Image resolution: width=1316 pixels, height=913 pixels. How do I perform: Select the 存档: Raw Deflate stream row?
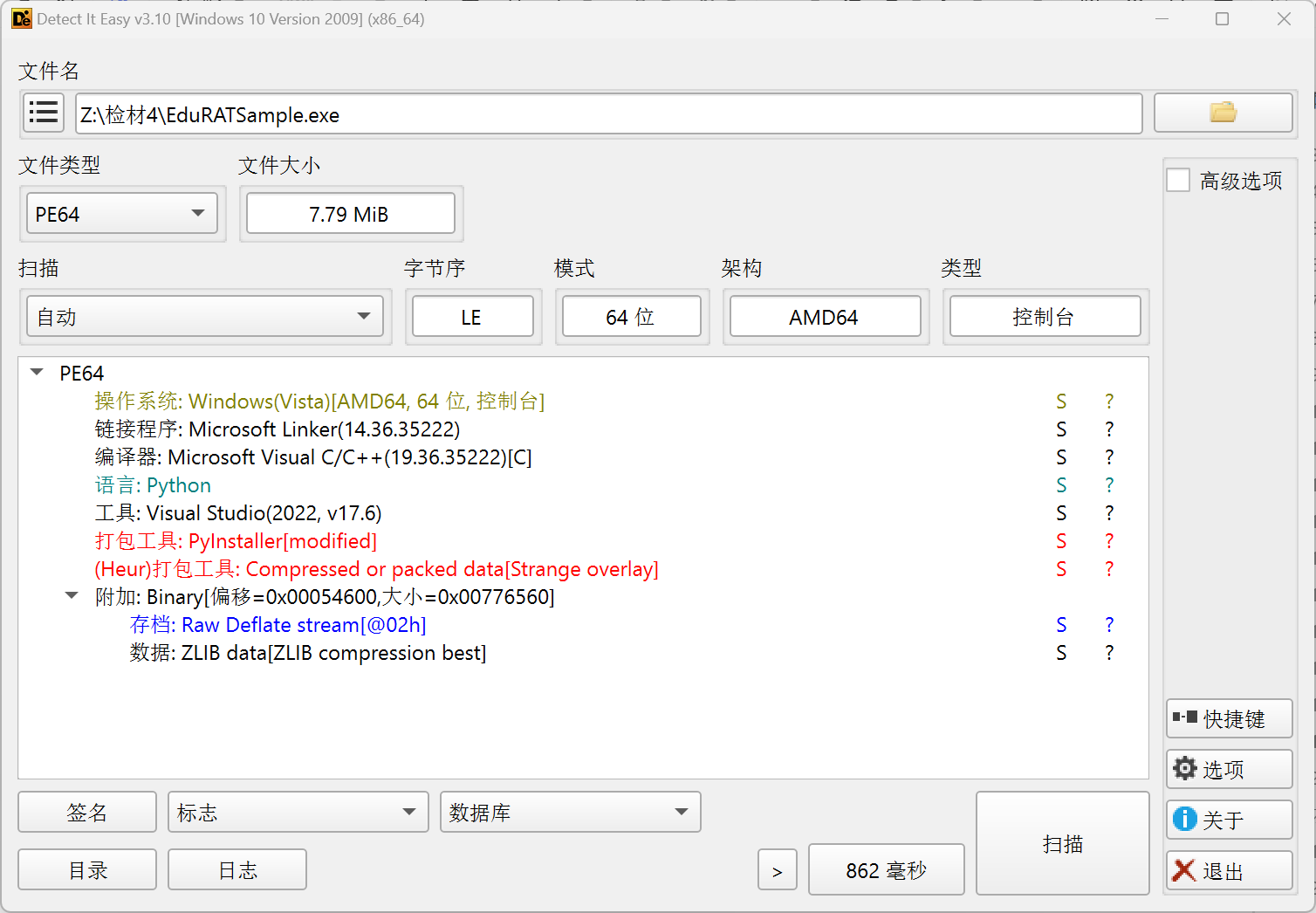(278, 624)
